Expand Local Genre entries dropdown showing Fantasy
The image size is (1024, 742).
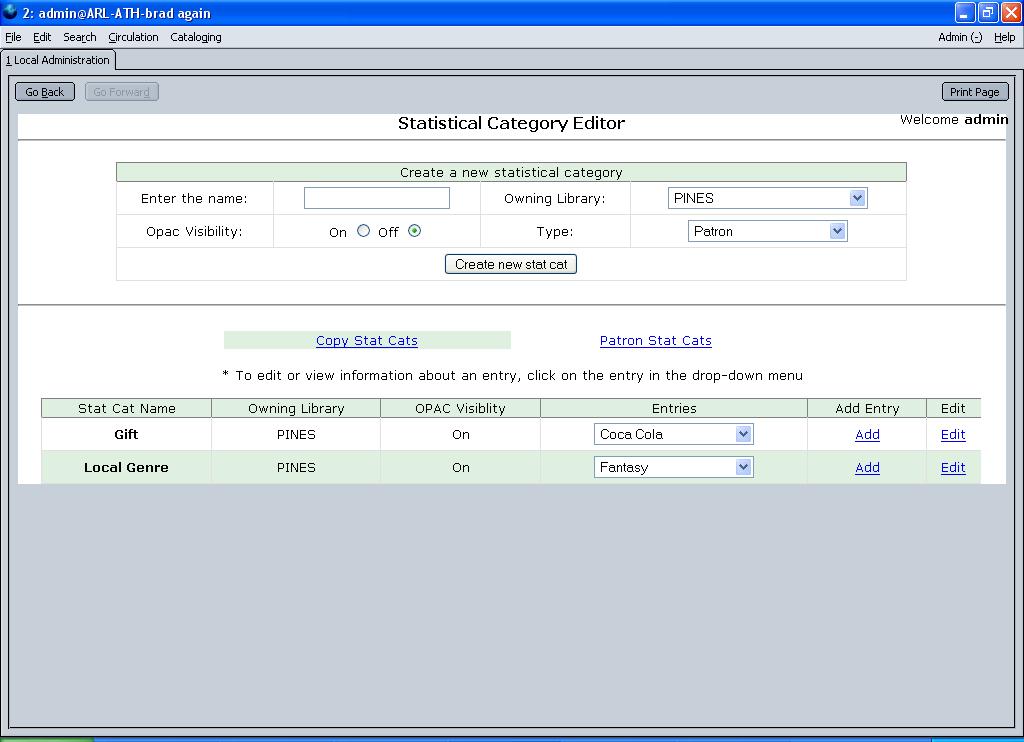coord(673,467)
